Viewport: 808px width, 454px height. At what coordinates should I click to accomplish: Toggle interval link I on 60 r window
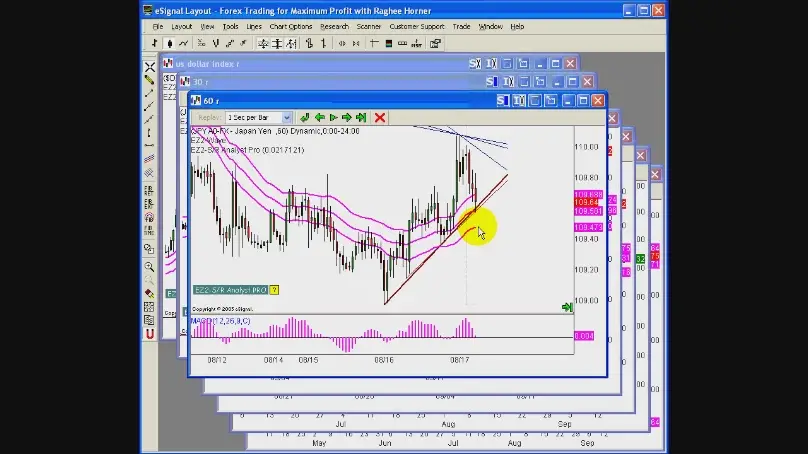(519, 100)
